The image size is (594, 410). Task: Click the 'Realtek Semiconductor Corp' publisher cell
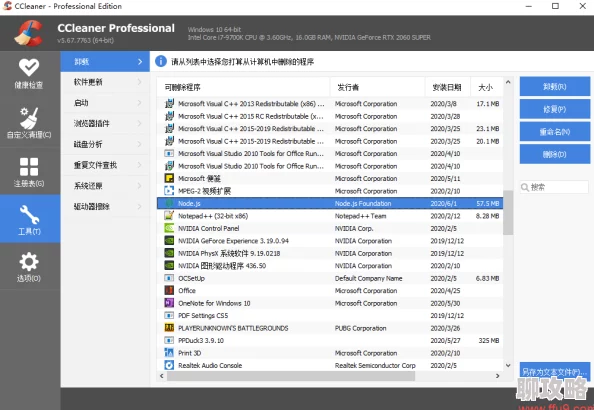(x=375, y=365)
